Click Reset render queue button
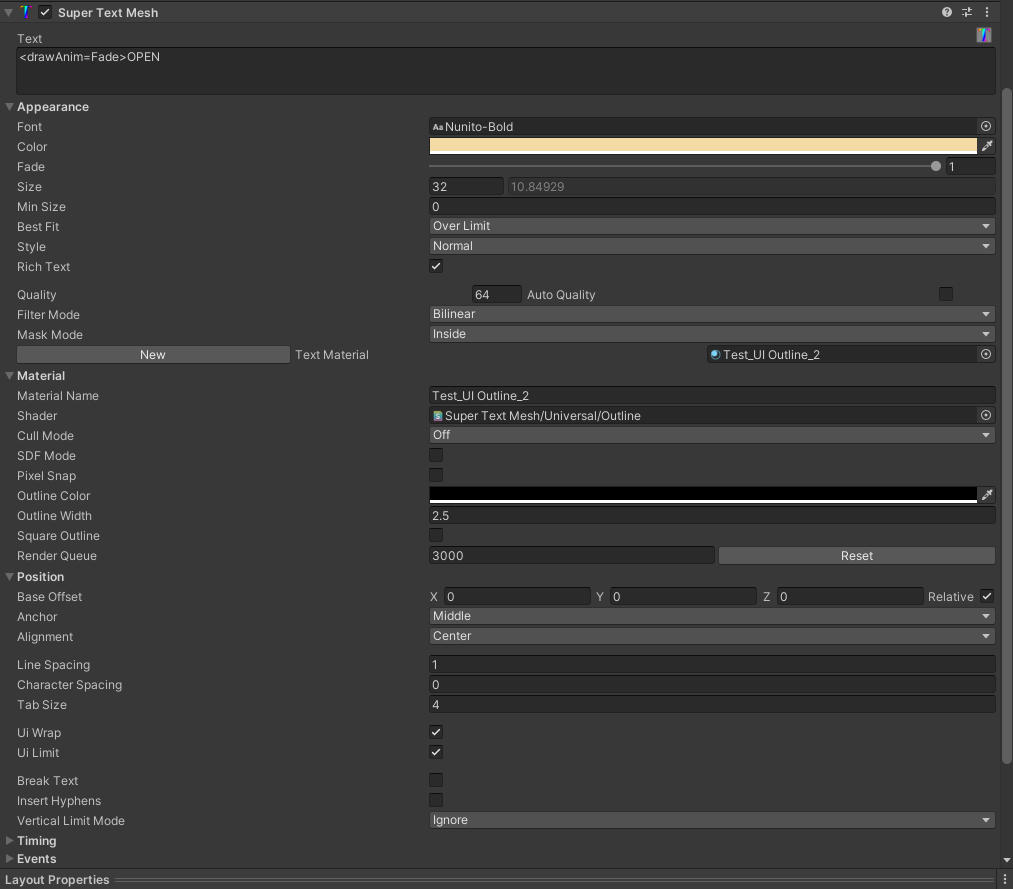The width and height of the screenshot is (1013, 889). (x=857, y=556)
